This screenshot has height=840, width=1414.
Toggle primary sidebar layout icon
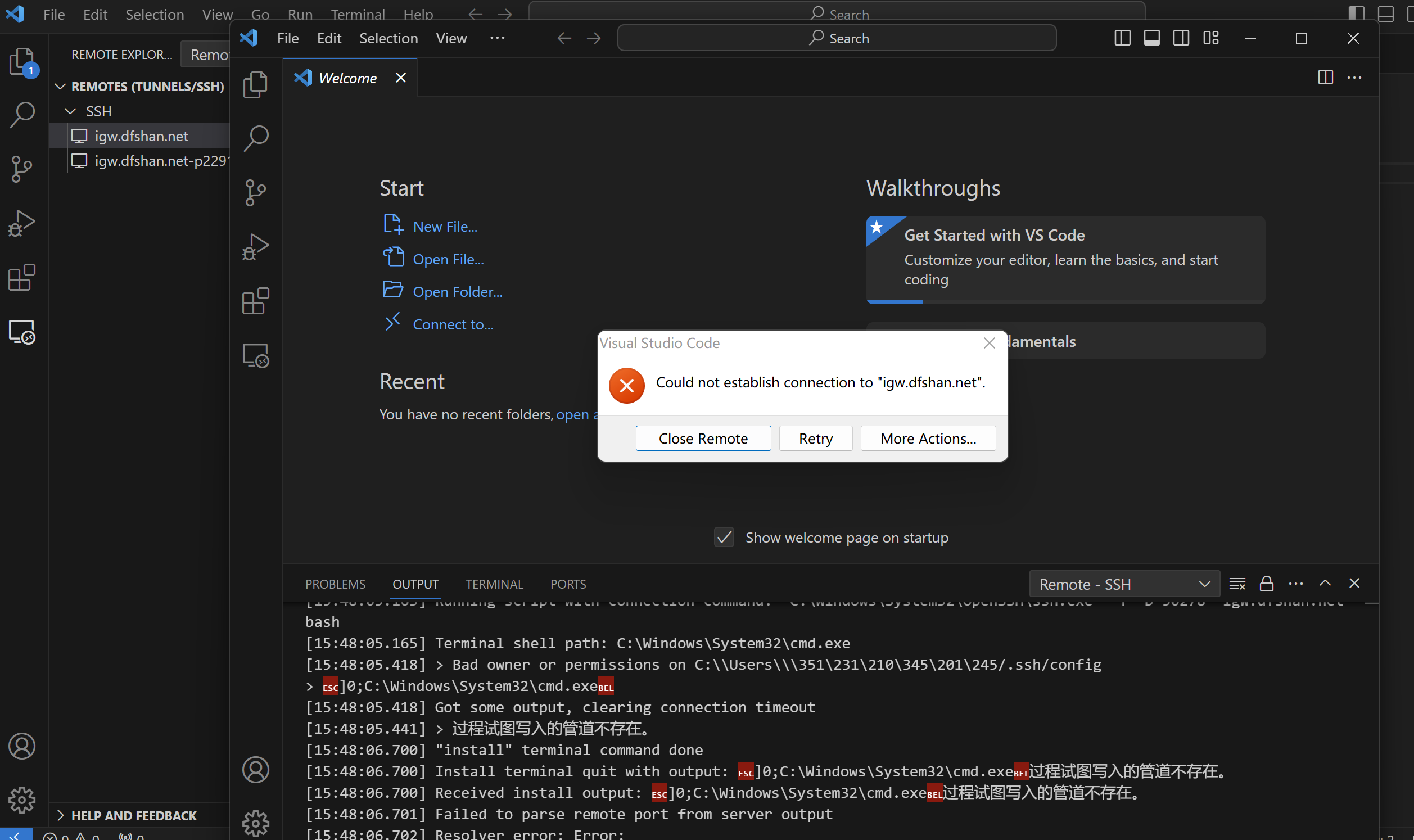click(x=1122, y=38)
